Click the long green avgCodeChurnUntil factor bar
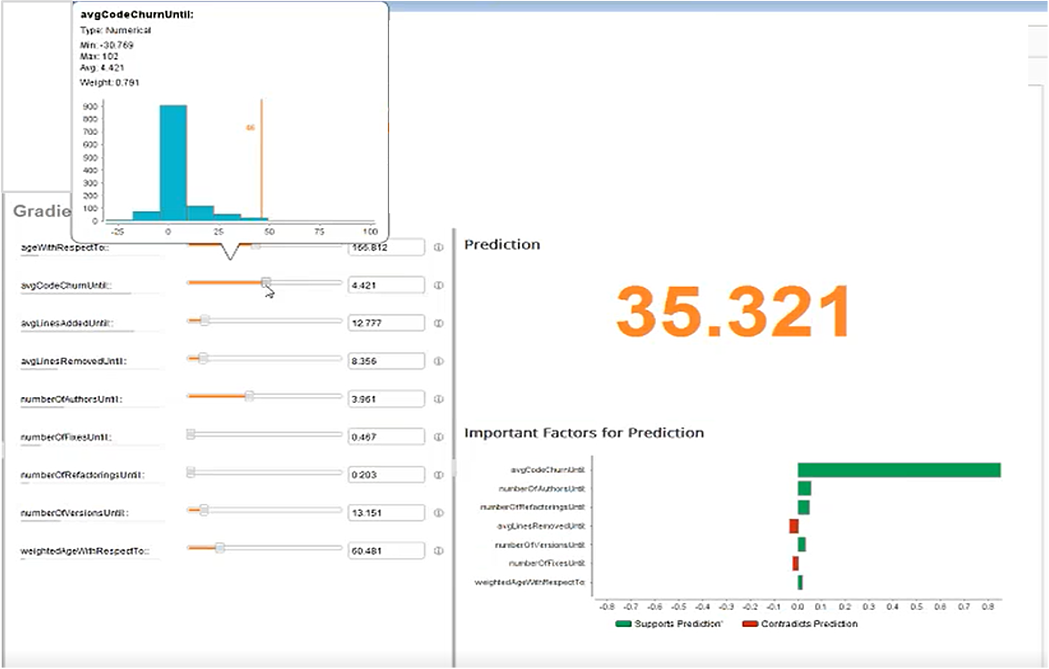 [x=898, y=470]
